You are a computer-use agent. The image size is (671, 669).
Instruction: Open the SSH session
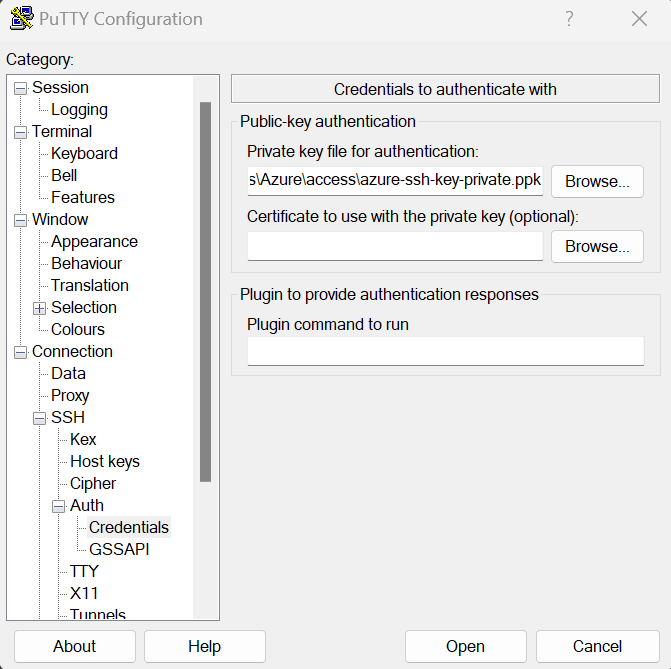(x=466, y=646)
